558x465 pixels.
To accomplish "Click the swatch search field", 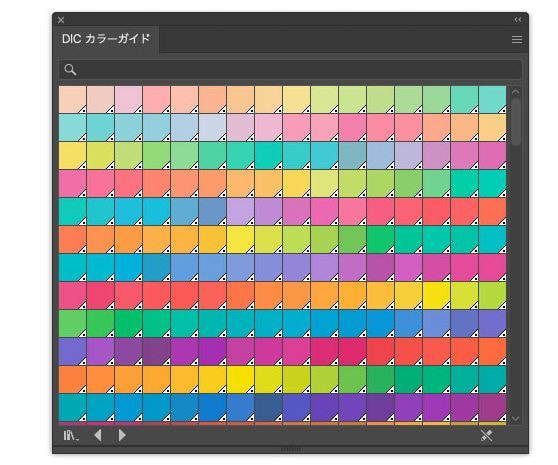I will 290,70.
